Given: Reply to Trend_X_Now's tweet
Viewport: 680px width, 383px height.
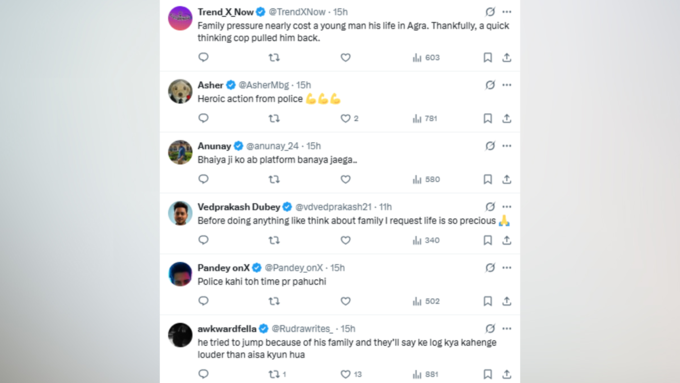Looking at the screenshot, I should pyautogui.click(x=203, y=57).
